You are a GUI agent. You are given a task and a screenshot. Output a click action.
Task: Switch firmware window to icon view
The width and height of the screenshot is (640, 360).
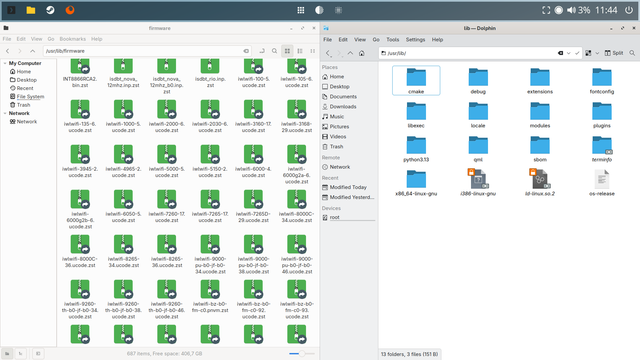point(287,51)
